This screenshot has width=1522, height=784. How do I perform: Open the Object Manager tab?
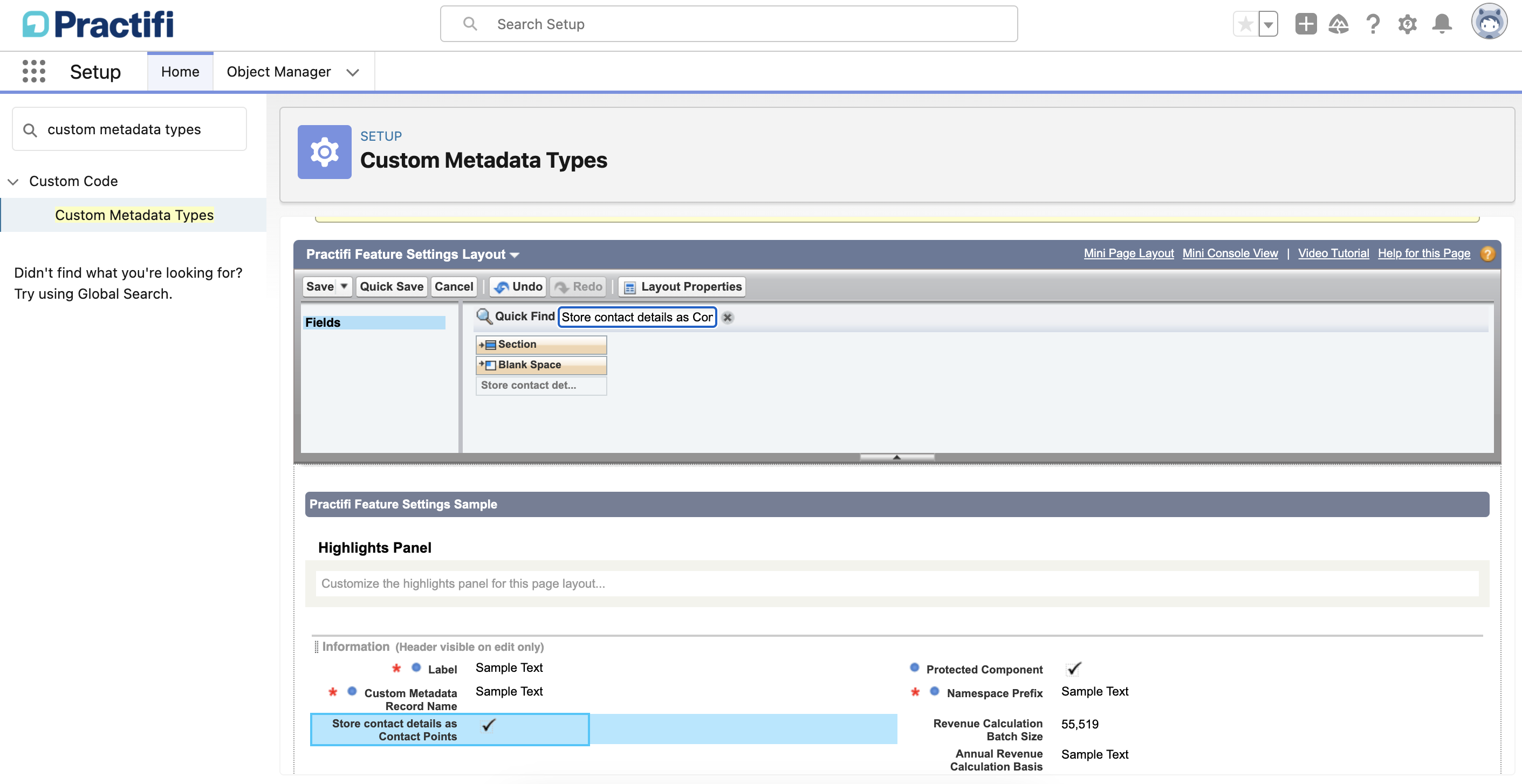(x=278, y=72)
